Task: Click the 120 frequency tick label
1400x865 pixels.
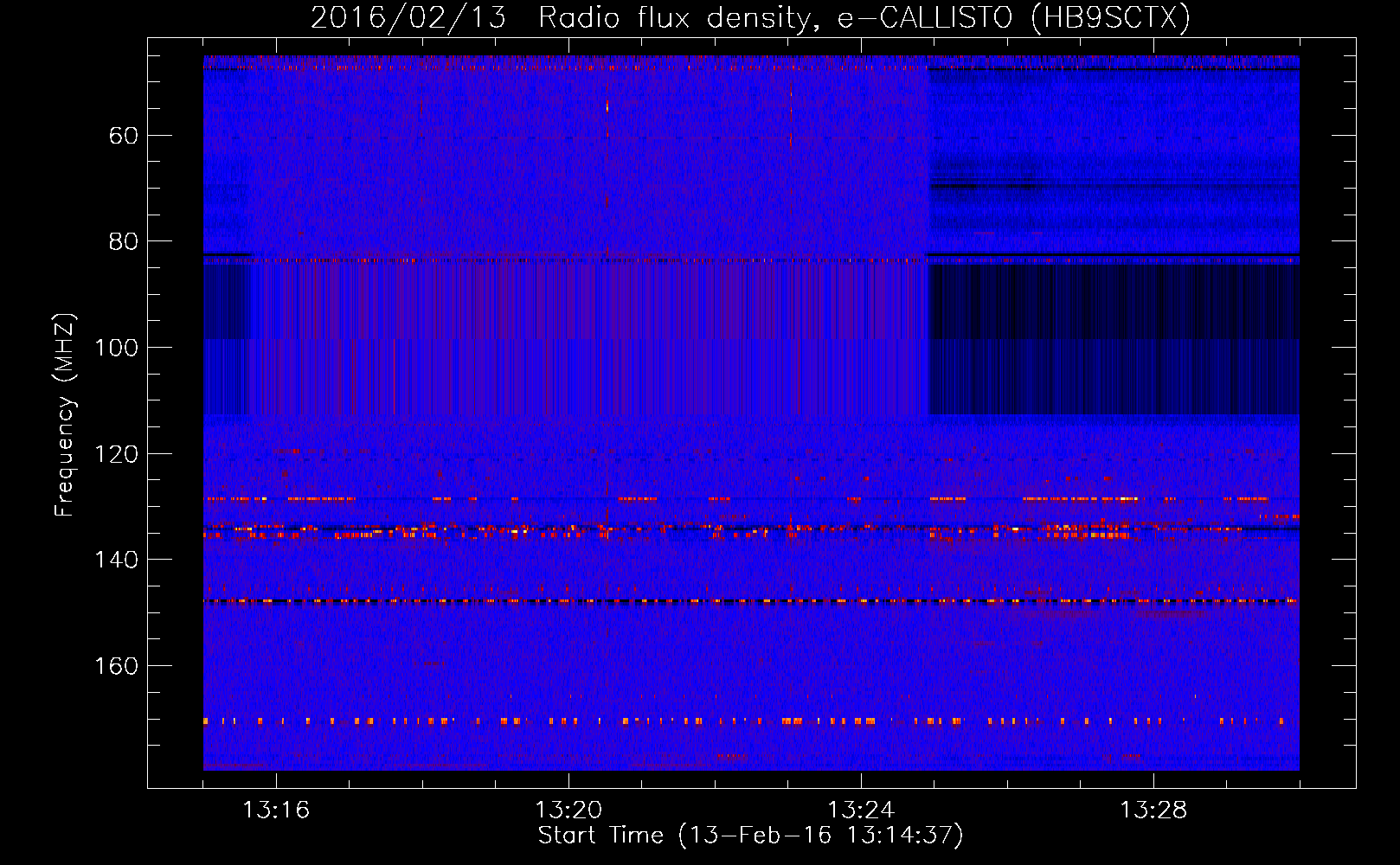Action: point(116,454)
